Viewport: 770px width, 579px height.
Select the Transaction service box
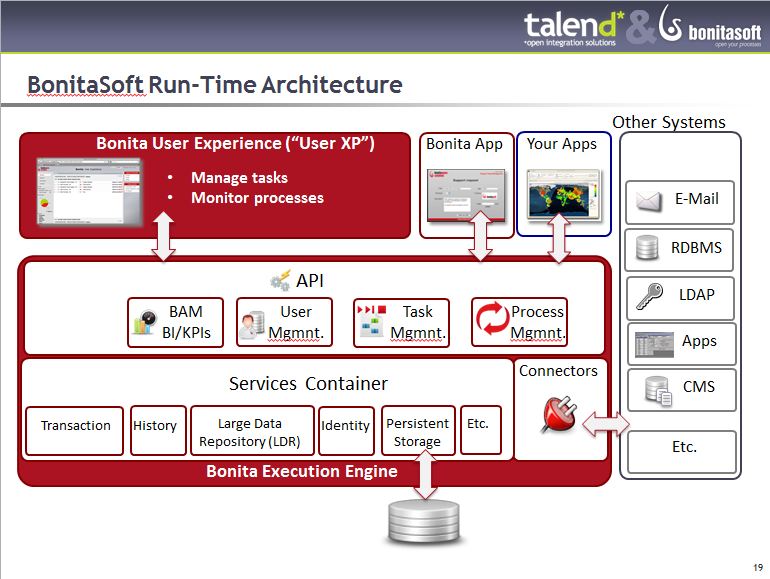pos(74,431)
